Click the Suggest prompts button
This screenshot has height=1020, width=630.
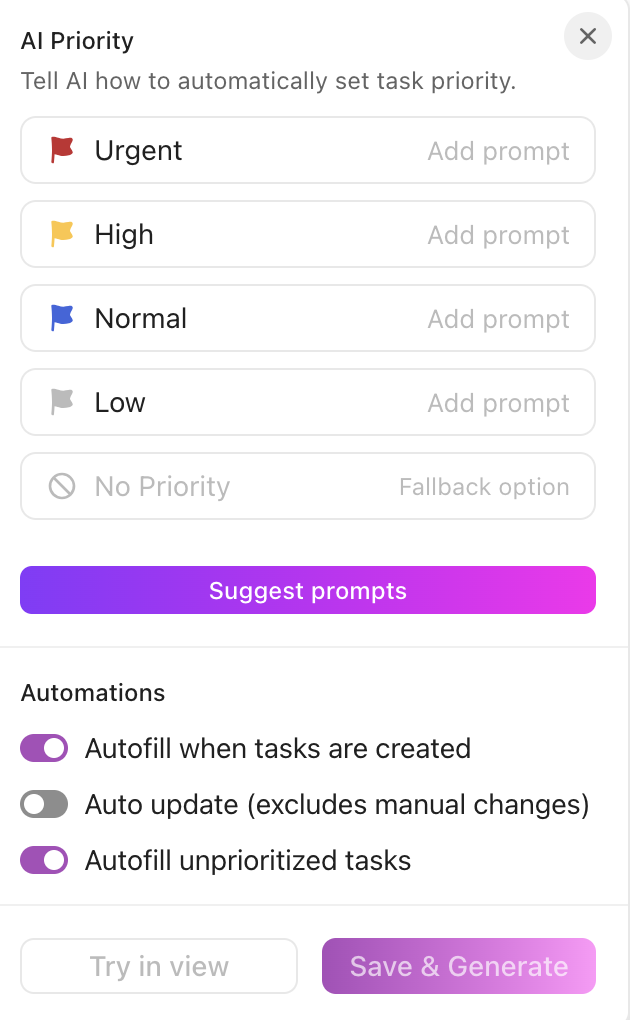tap(307, 590)
